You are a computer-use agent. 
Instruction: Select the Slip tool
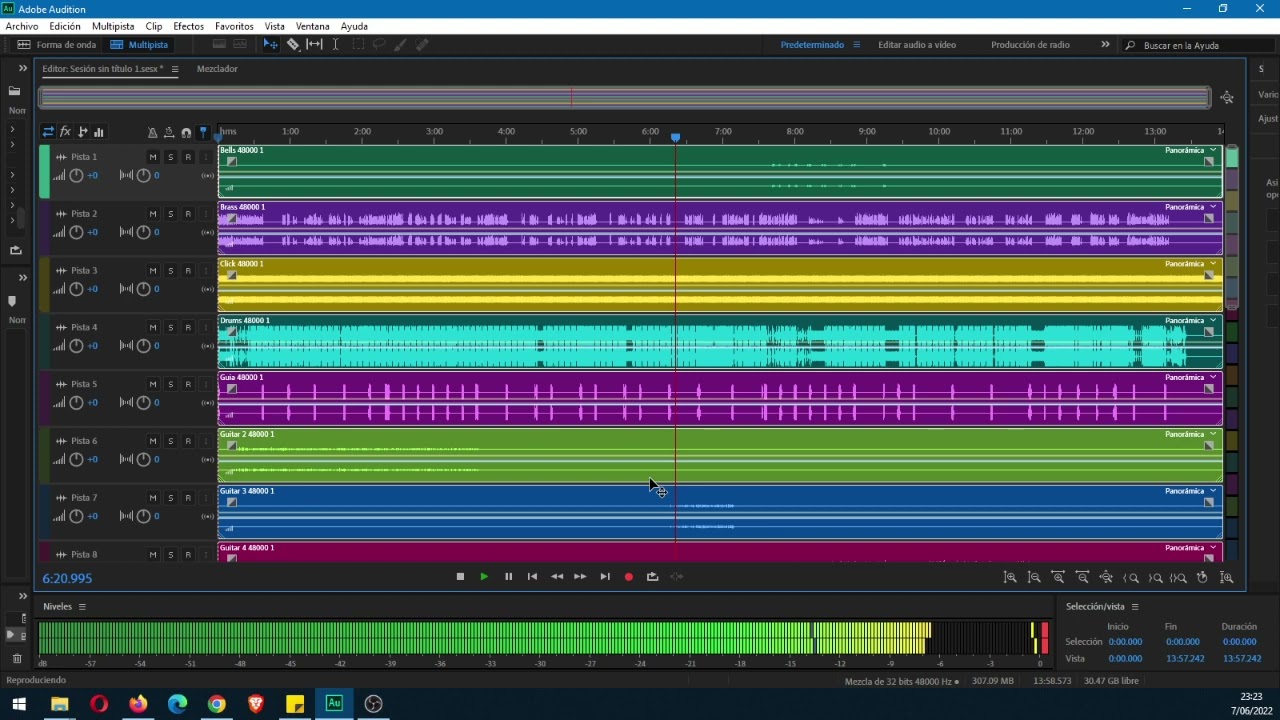coord(314,45)
